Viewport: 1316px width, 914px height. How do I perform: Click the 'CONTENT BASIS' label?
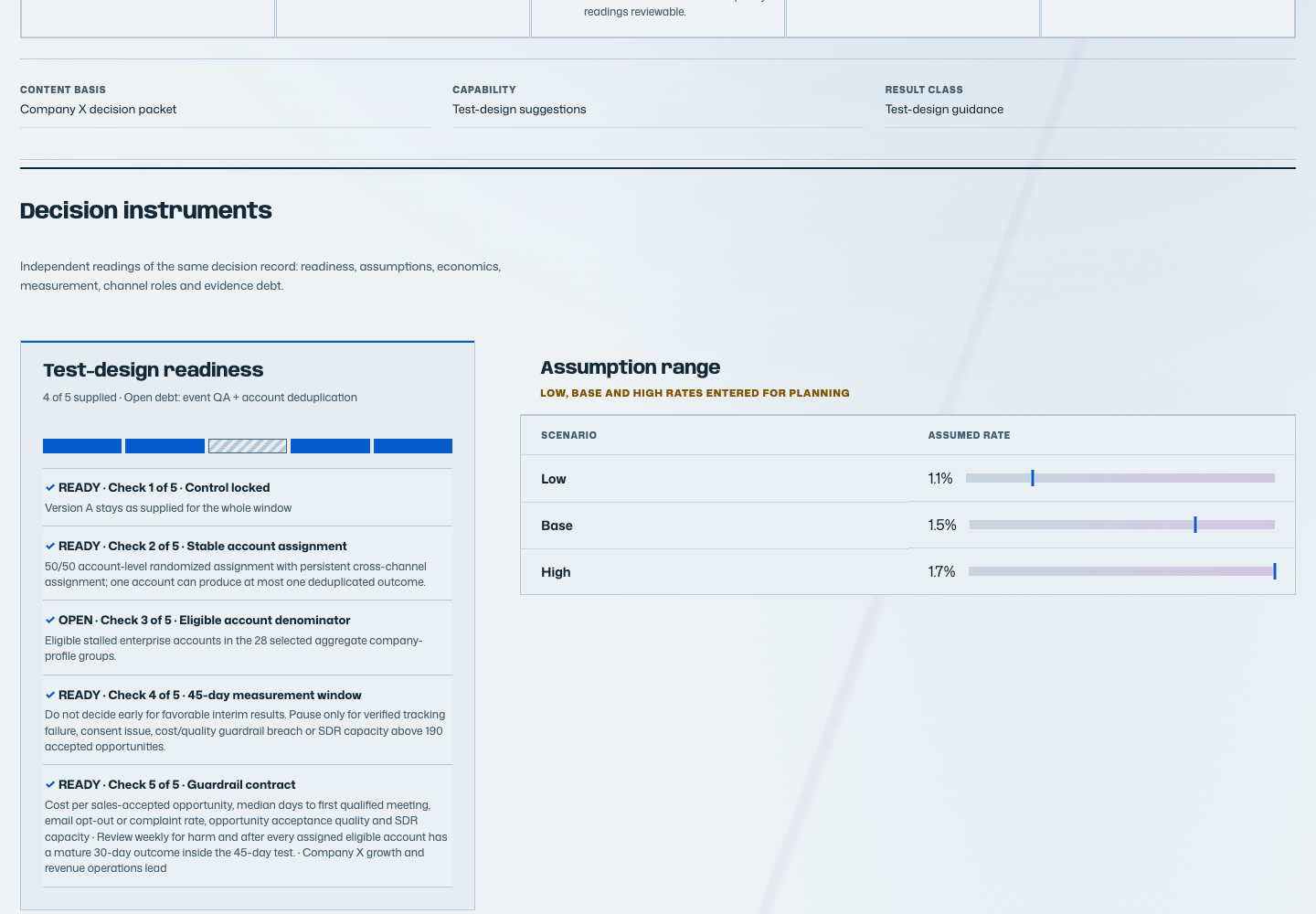(63, 90)
